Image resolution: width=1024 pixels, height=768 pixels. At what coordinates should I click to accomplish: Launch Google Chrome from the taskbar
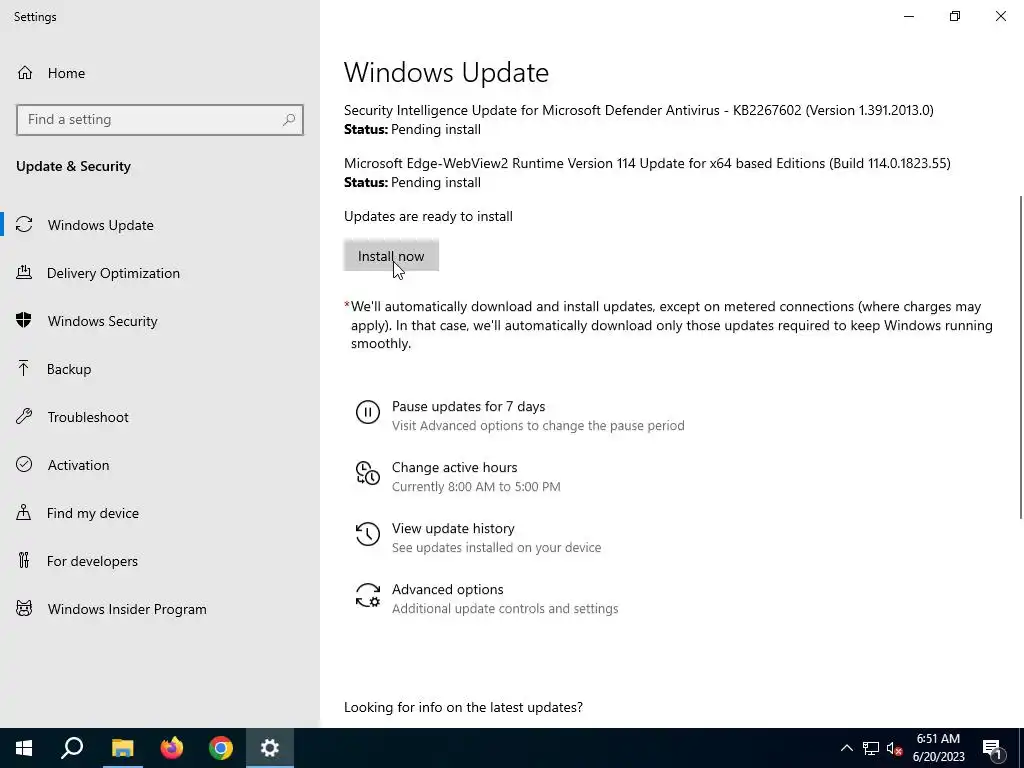[x=221, y=748]
